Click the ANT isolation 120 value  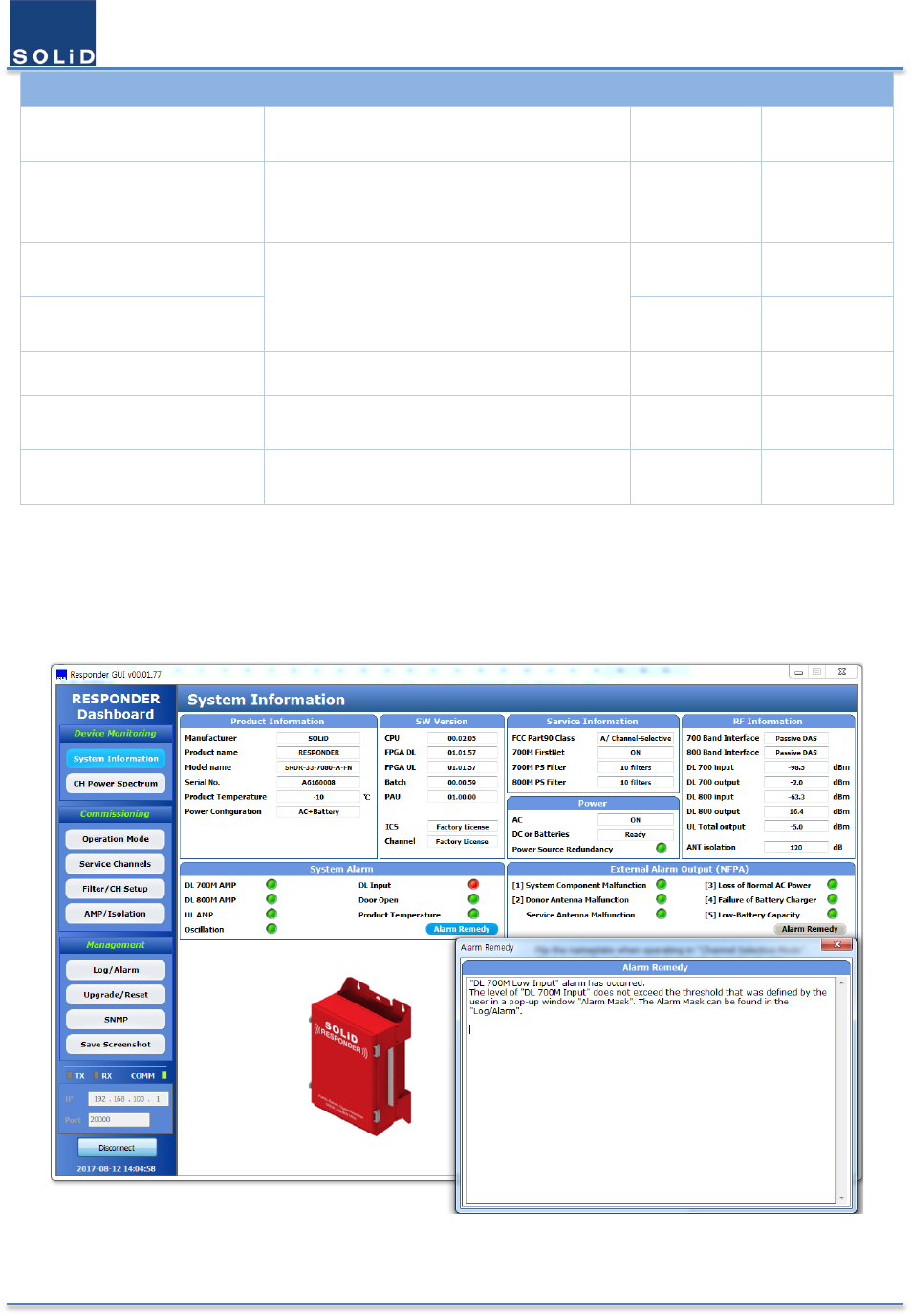coord(796,848)
